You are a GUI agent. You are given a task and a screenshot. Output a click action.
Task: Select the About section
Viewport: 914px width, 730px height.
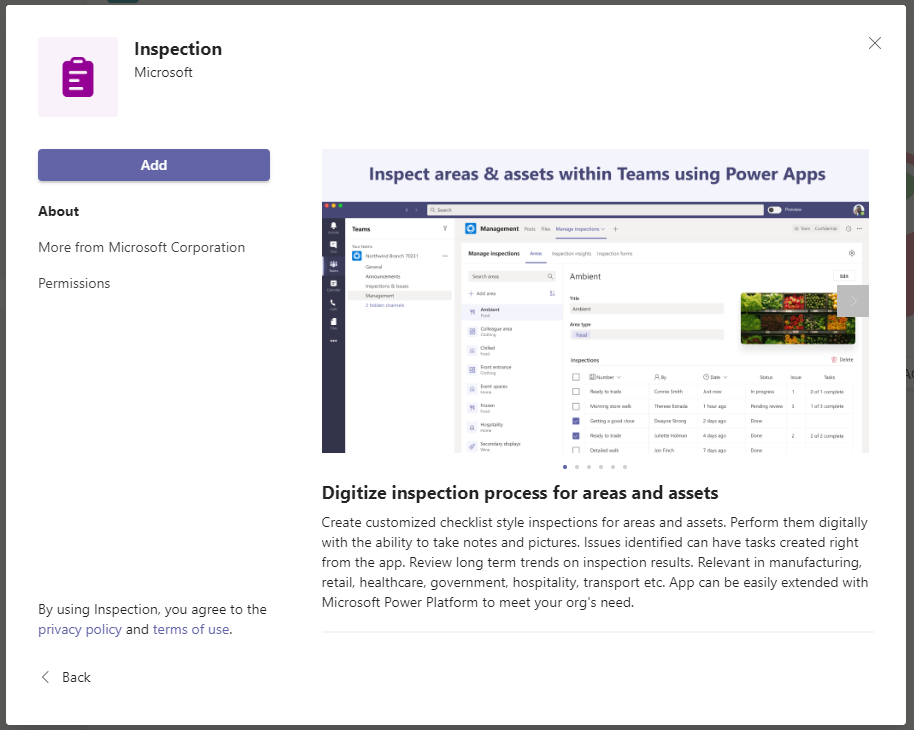coord(59,211)
